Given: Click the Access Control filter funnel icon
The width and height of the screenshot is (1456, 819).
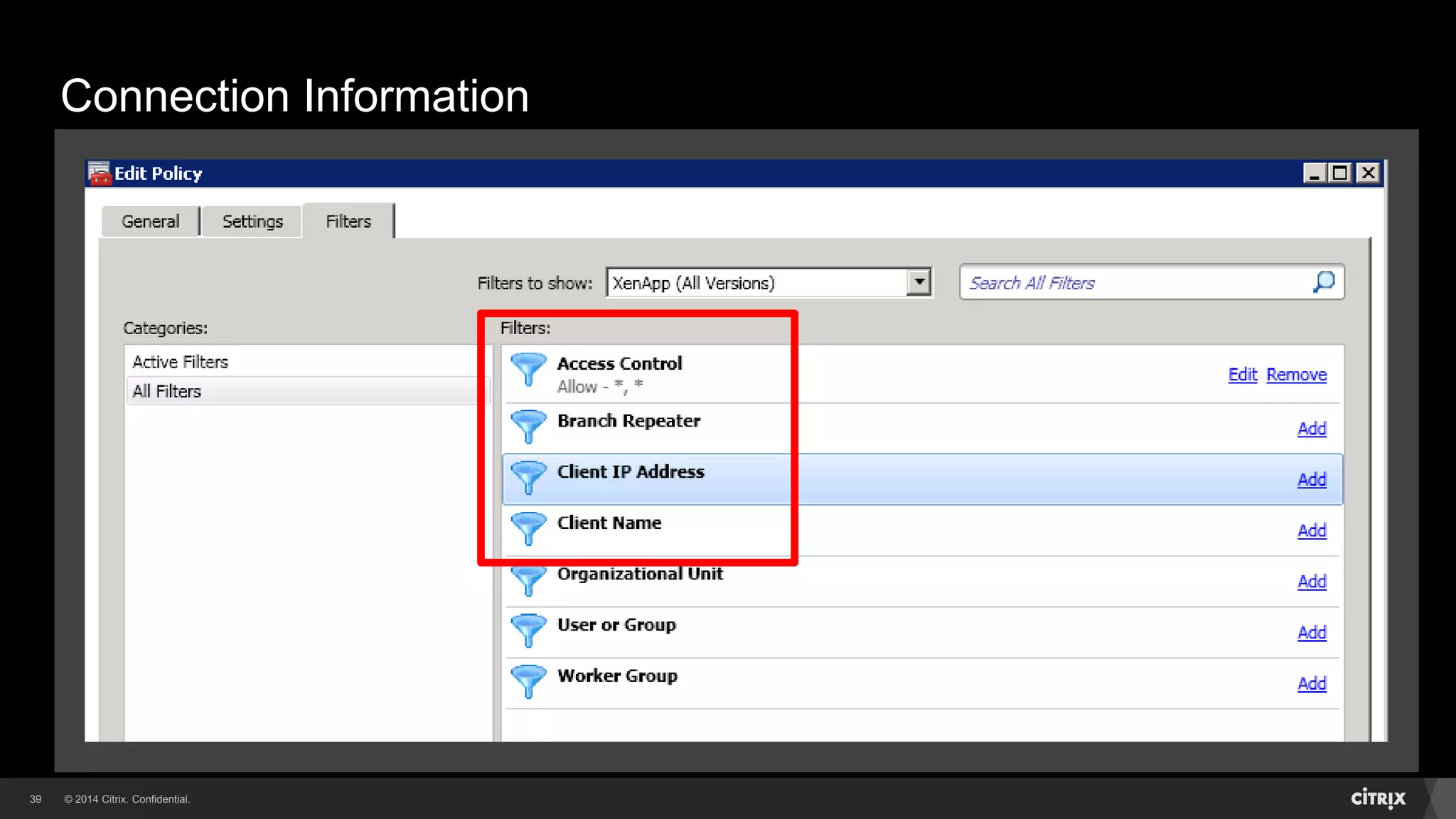Looking at the screenshot, I should tap(528, 370).
